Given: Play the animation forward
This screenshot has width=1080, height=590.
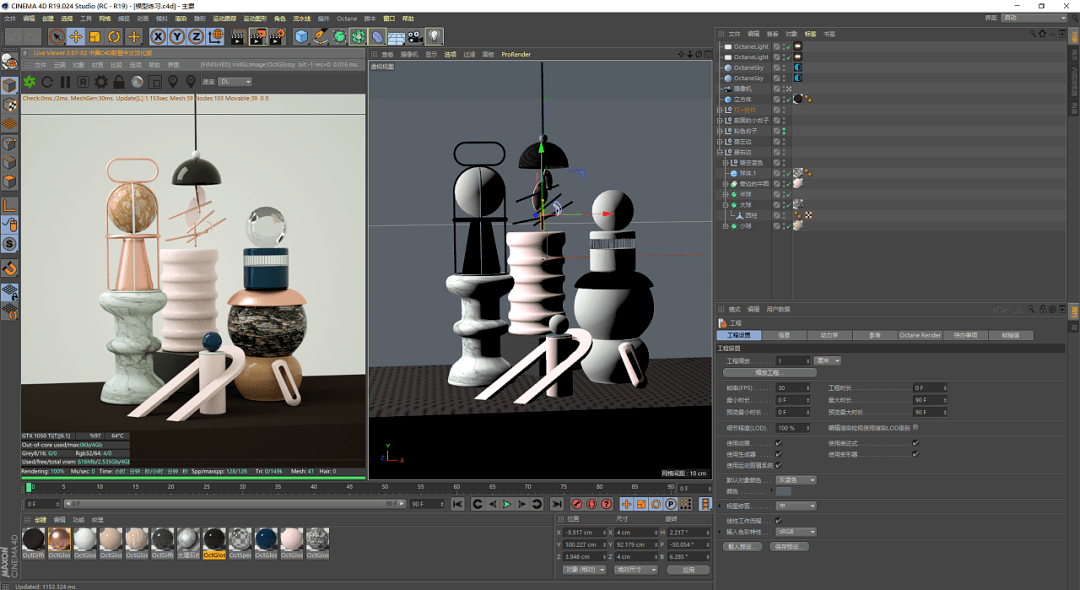Looking at the screenshot, I should (507, 505).
